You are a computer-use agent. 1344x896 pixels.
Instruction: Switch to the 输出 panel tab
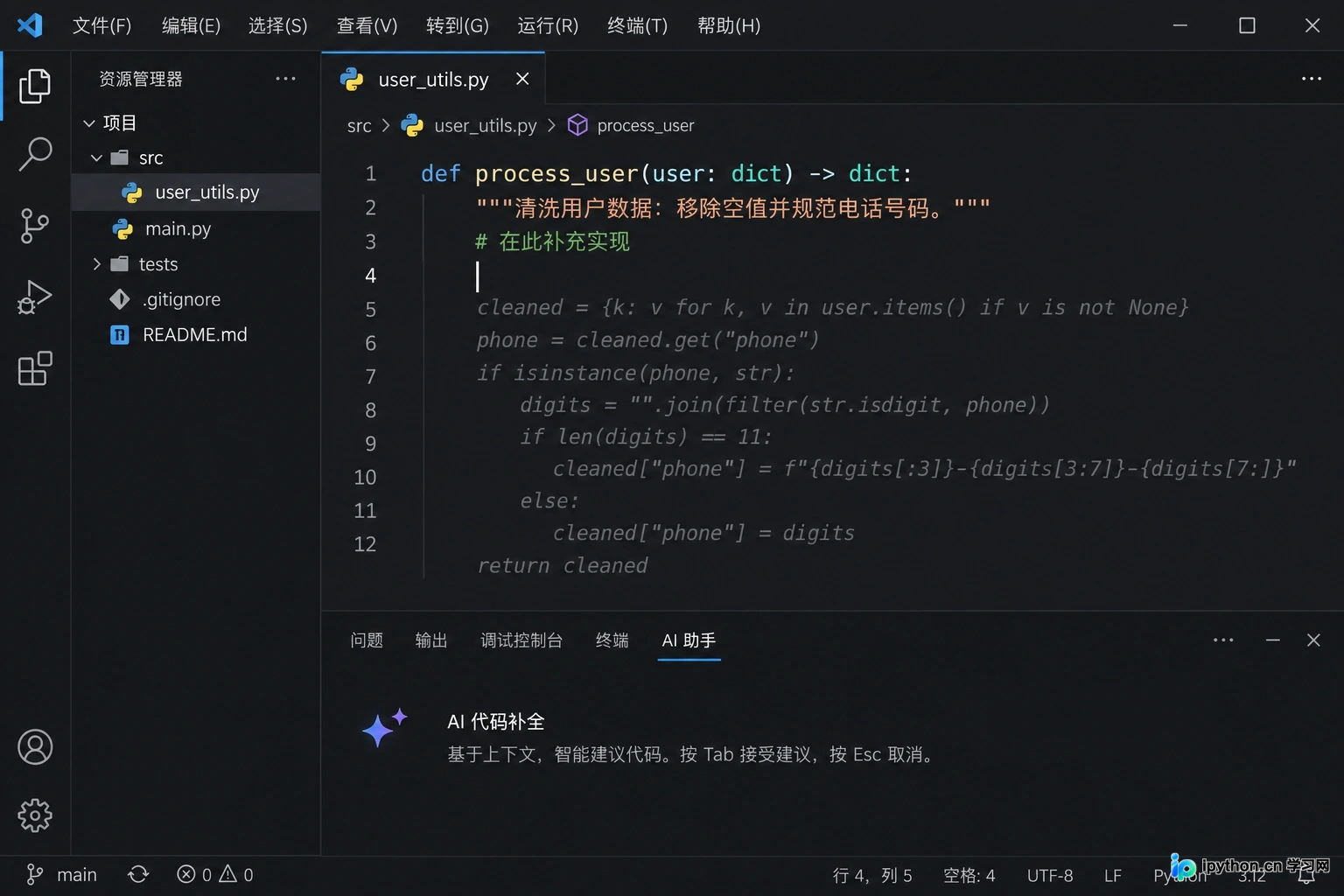coord(431,640)
